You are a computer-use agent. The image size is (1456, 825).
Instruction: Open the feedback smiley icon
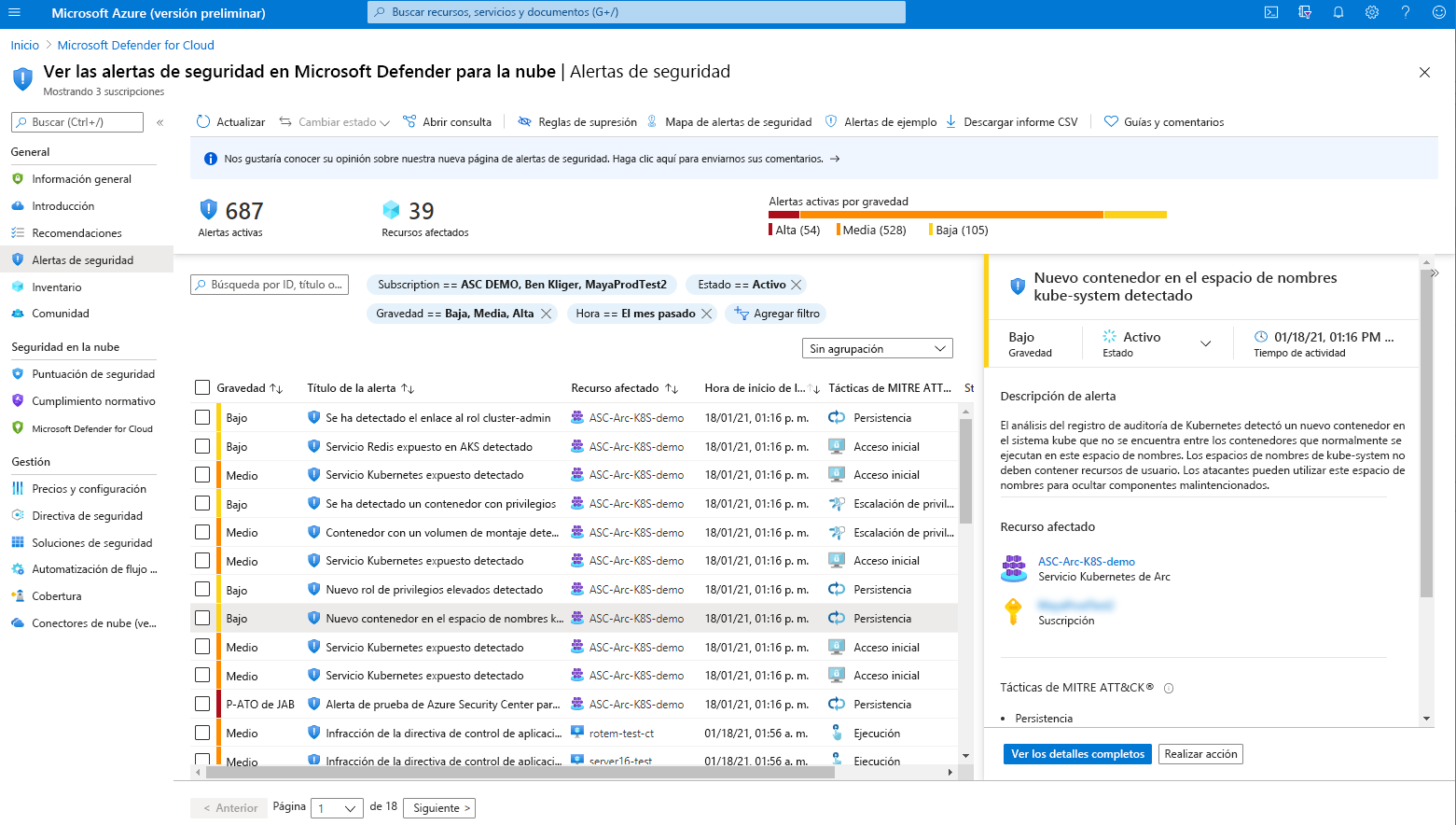(x=1438, y=13)
